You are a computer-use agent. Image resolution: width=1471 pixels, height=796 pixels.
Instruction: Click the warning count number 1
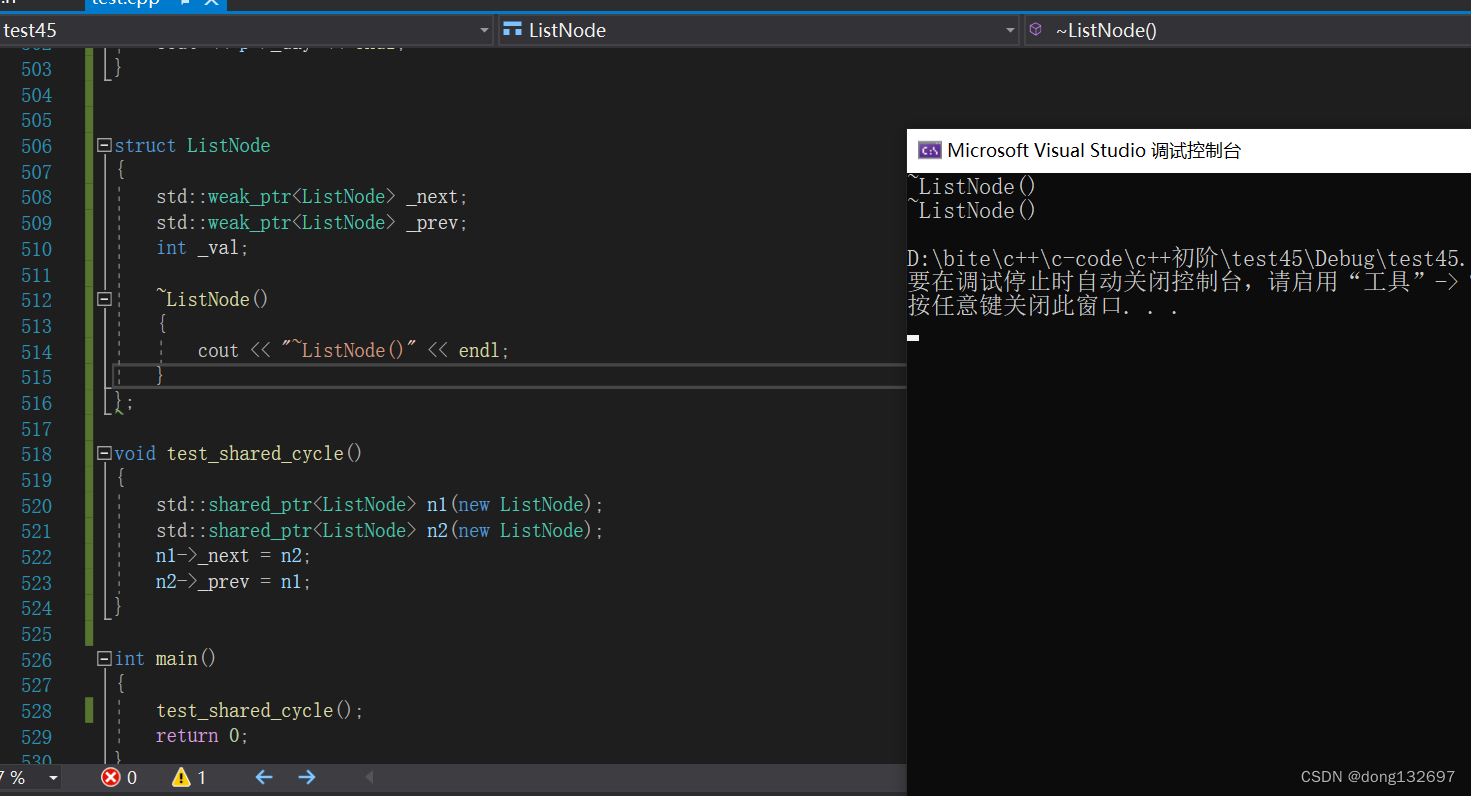click(202, 777)
